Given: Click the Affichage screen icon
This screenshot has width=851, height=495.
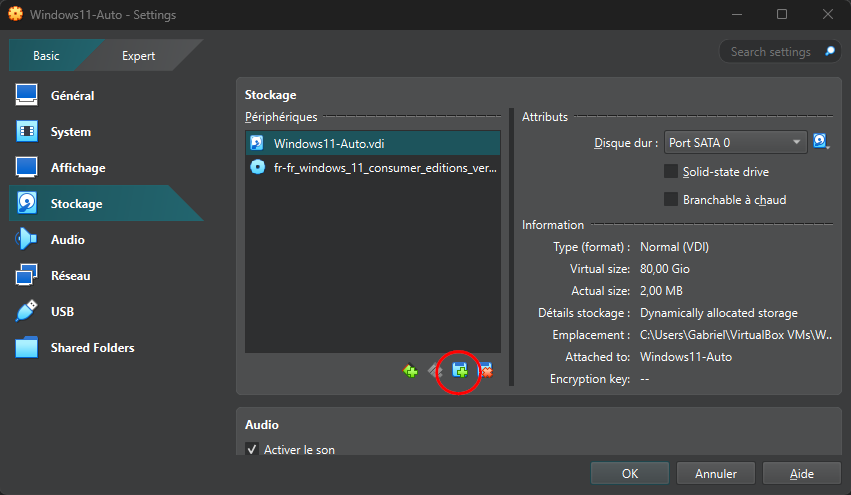Looking at the screenshot, I should pyautogui.click(x=27, y=167).
